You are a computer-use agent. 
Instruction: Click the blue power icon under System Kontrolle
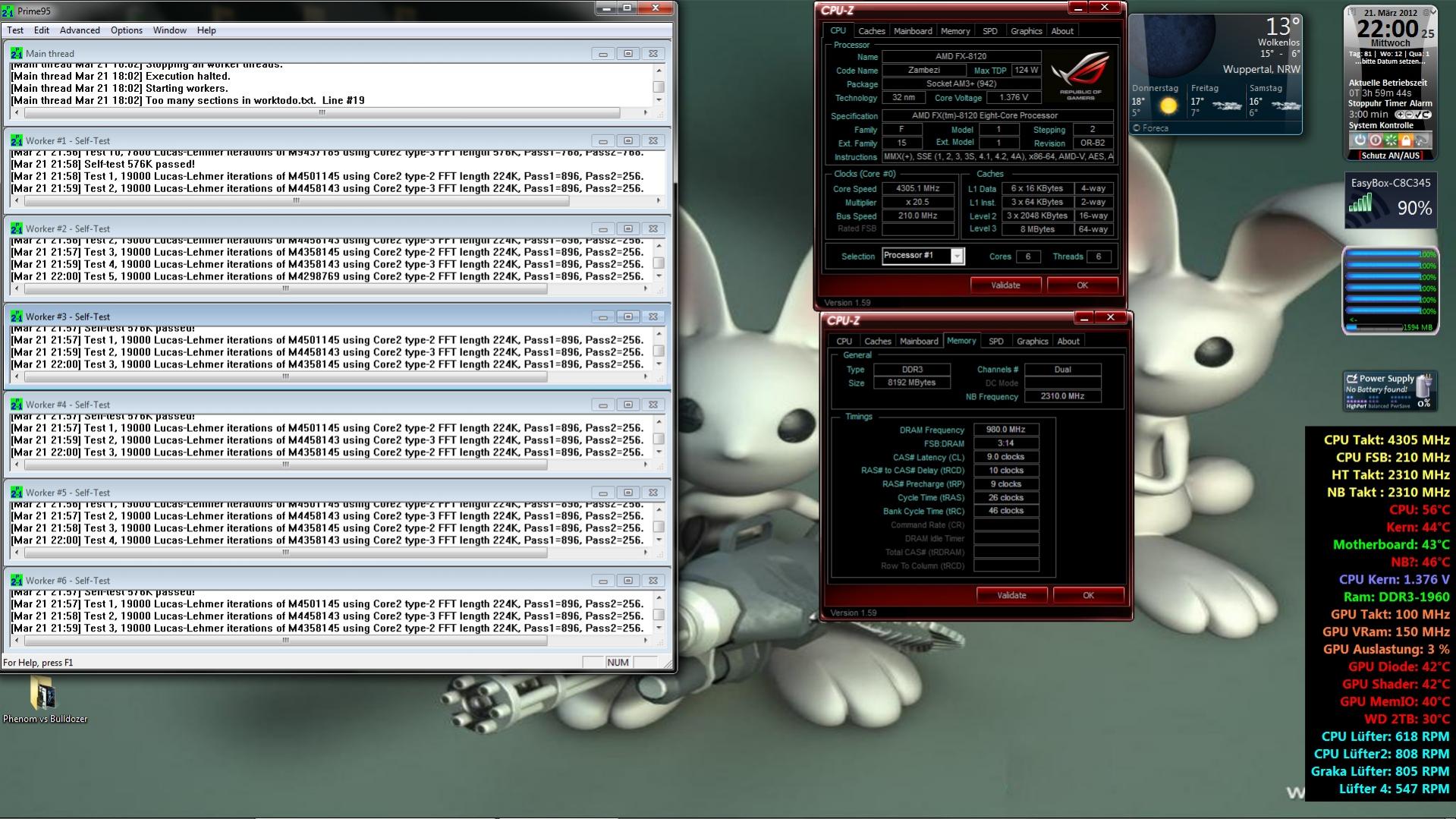pos(1360,140)
